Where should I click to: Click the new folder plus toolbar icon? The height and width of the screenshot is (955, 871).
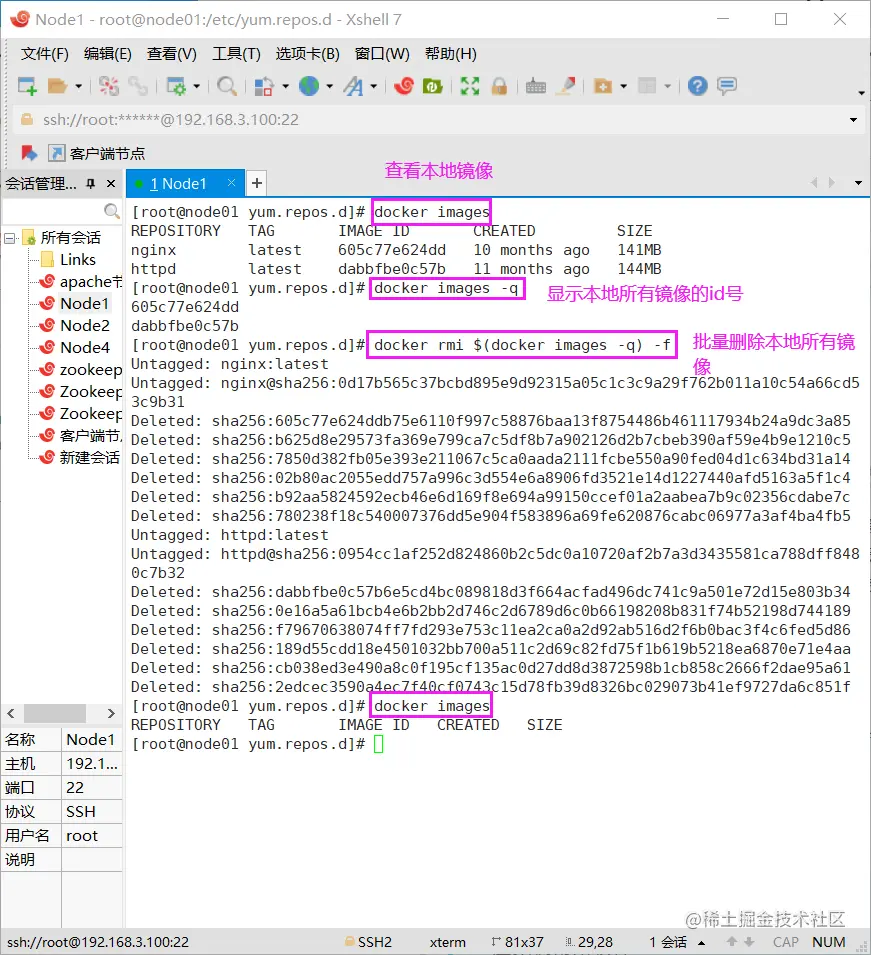point(603,86)
